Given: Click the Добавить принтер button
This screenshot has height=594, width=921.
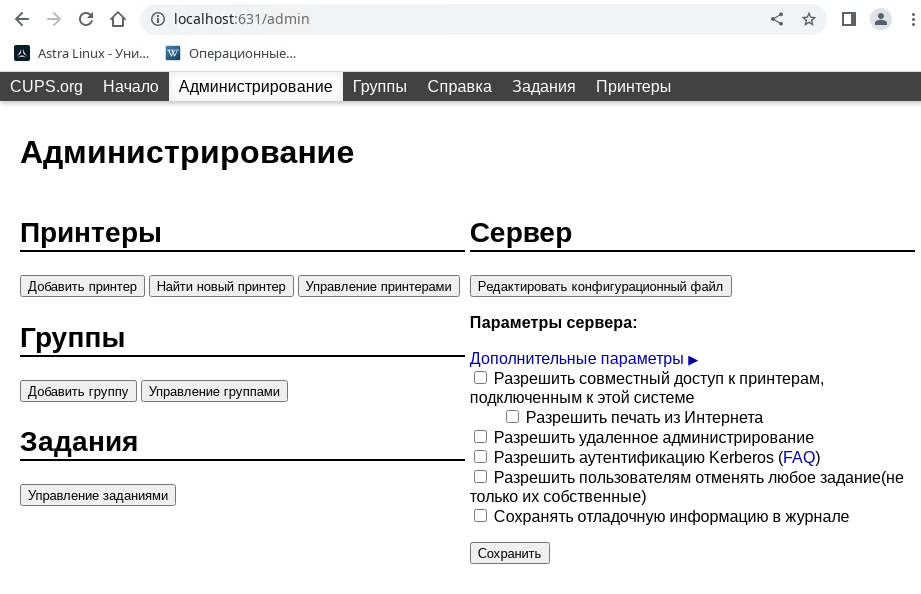Looking at the screenshot, I should 82,286.
